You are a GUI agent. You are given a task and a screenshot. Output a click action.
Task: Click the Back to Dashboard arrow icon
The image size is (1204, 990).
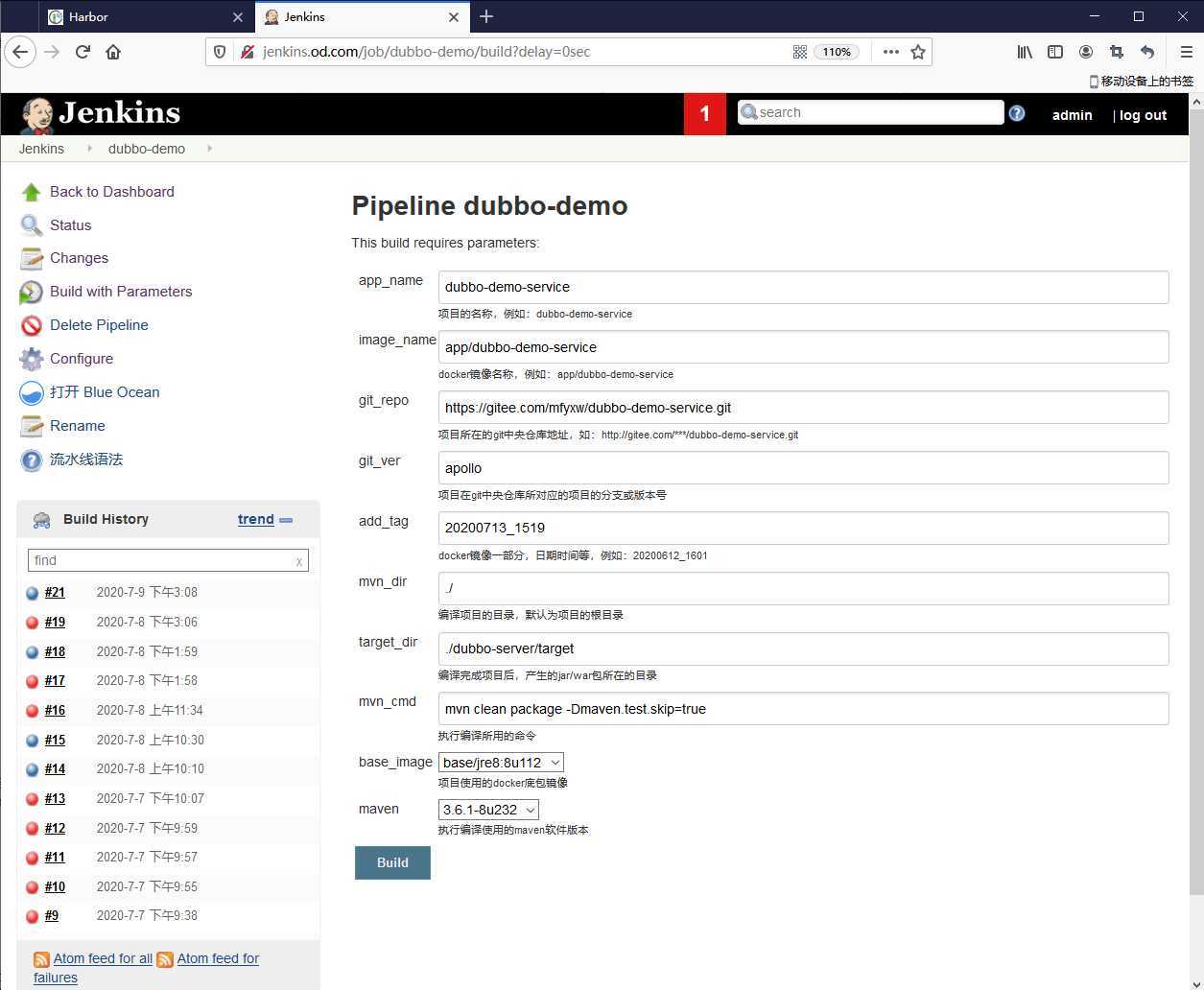coord(32,192)
